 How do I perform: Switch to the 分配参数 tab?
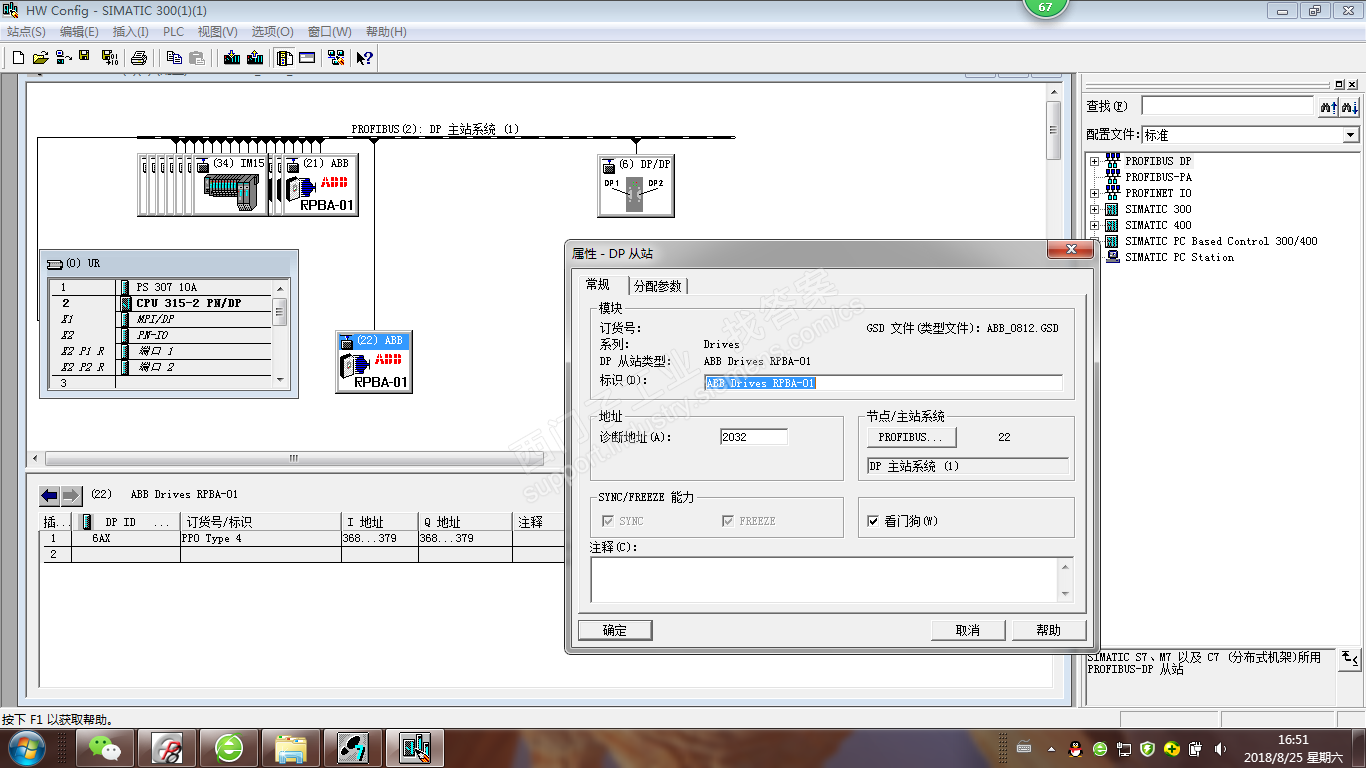pyautogui.click(x=658, y=286)
